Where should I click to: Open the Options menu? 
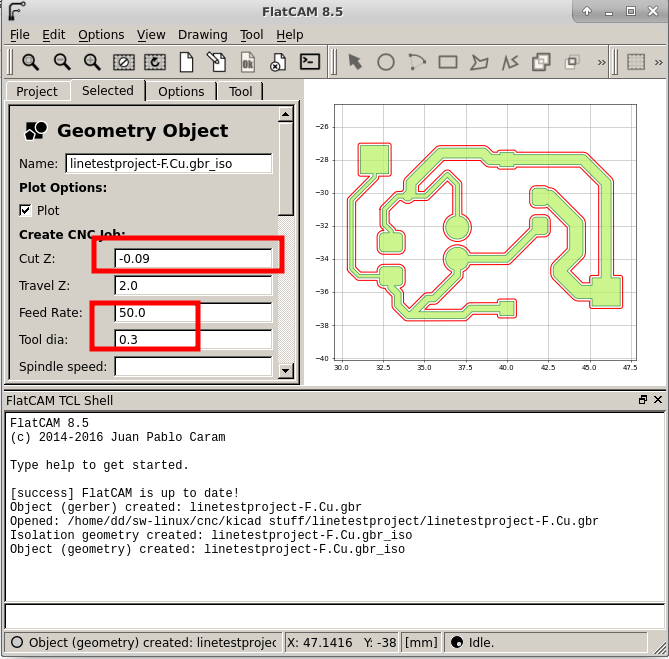point(101,35)
